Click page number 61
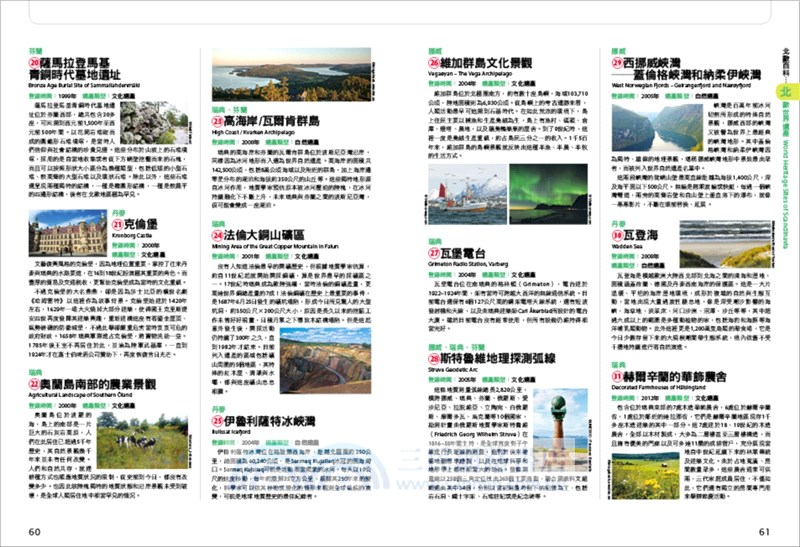Viewport: 800px width, 547px height. [765, 531]
